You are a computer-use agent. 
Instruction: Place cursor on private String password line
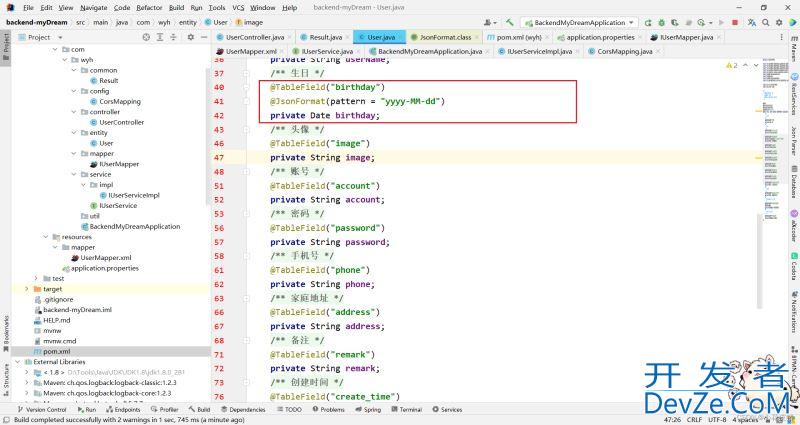click(x=330, y=242)
